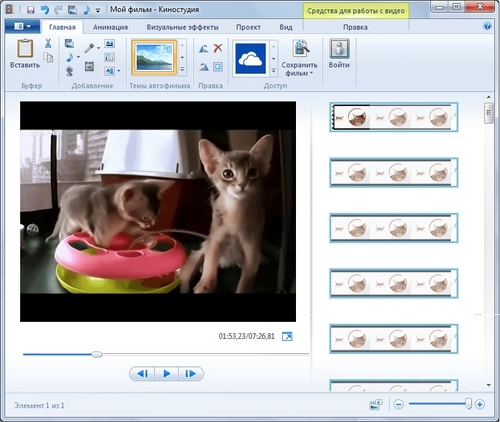Image resolution: width=500 pixels, height=422 pixels.
Task: Click the Play button
Action: click(167, 374)
